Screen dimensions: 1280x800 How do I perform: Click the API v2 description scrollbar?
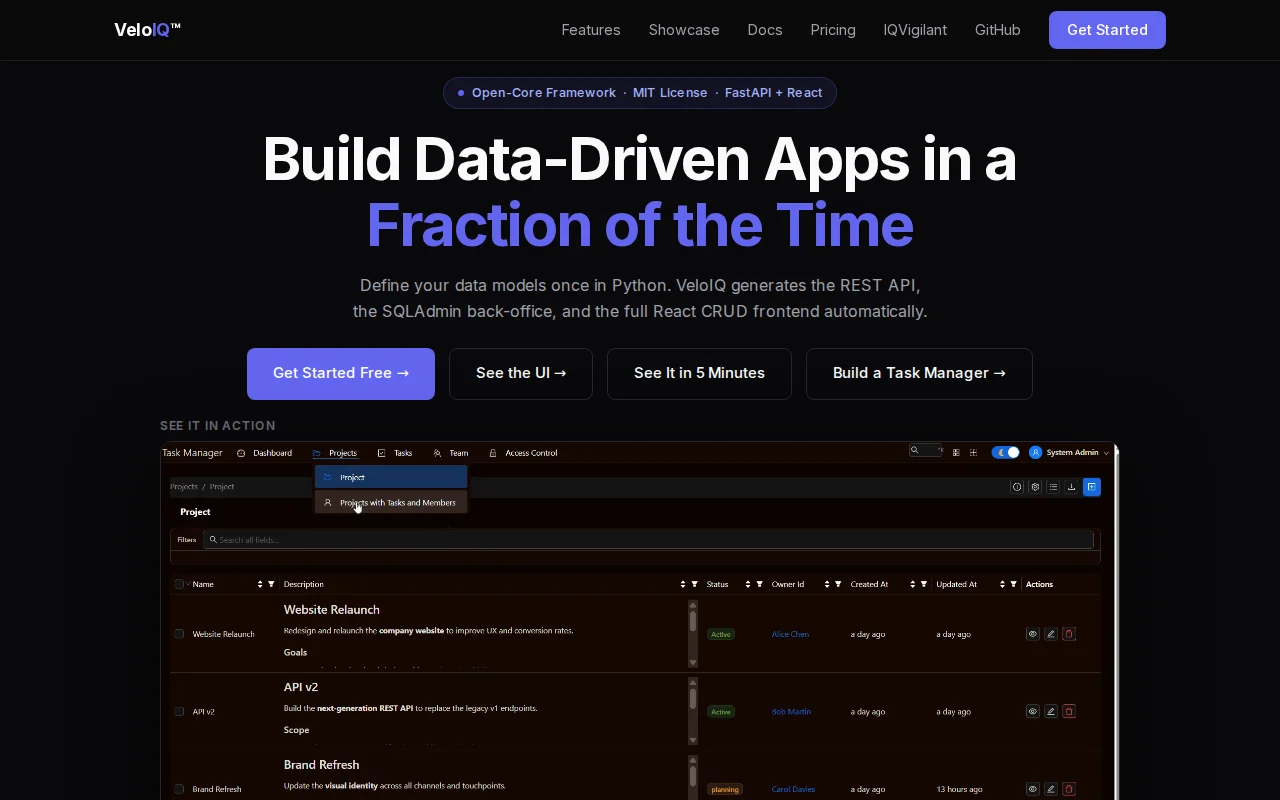coord(693,712)
